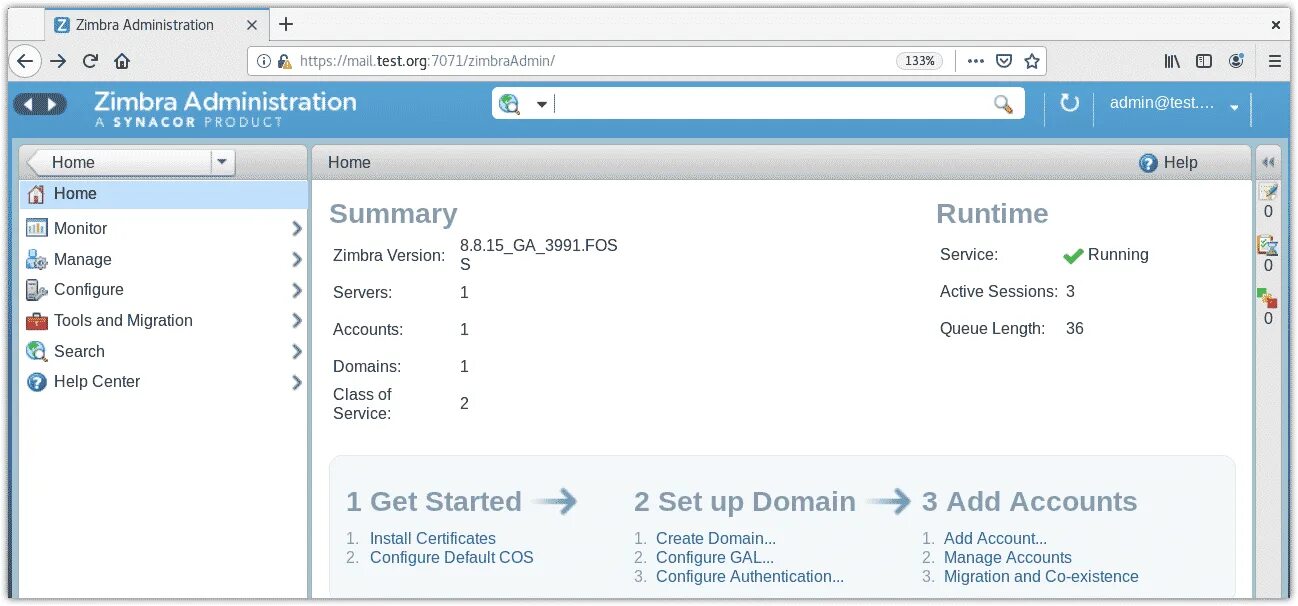
Task: Click the site security padlock icon
Action: pos(284,61)
